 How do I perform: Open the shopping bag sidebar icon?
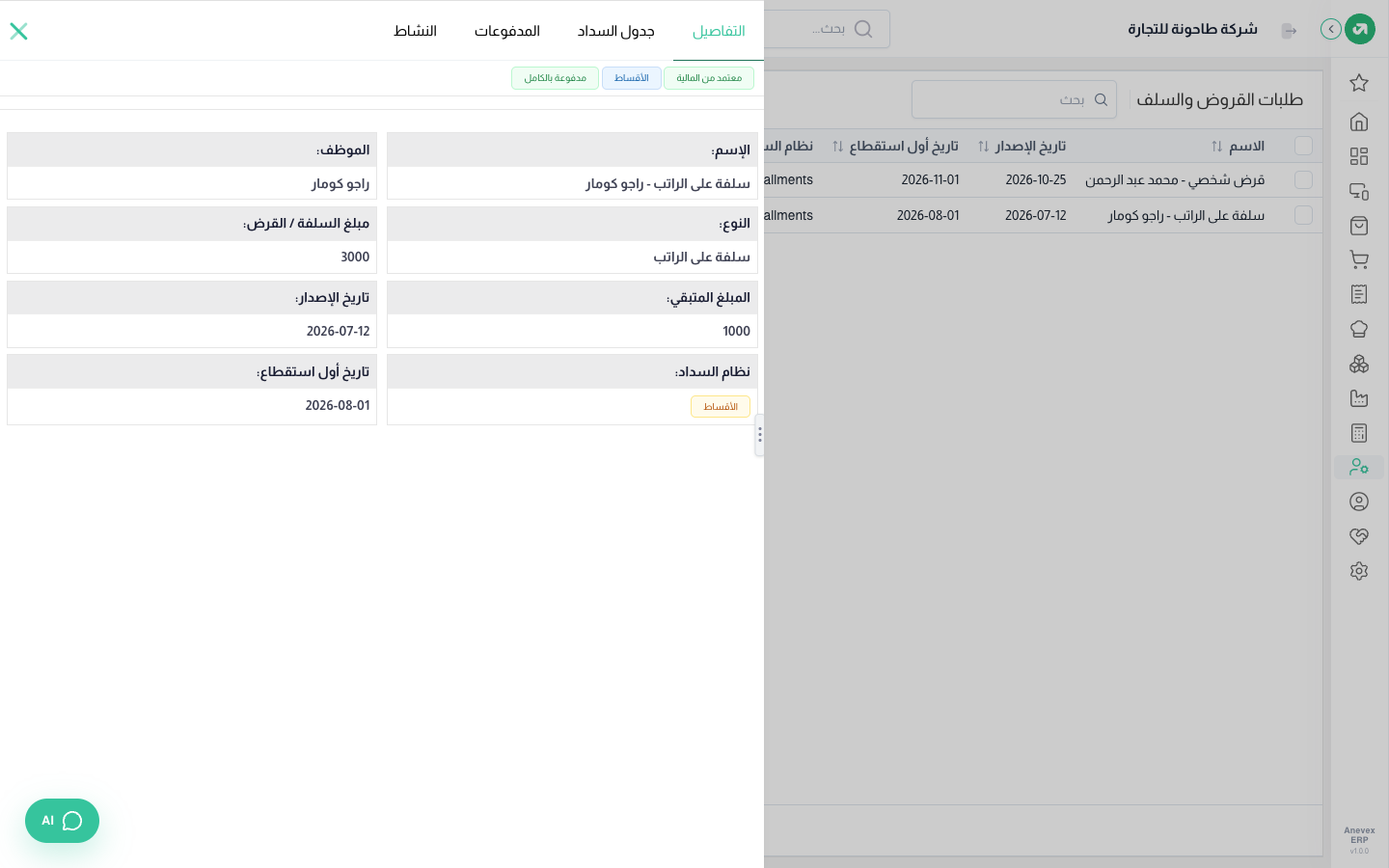(1359, 226)
